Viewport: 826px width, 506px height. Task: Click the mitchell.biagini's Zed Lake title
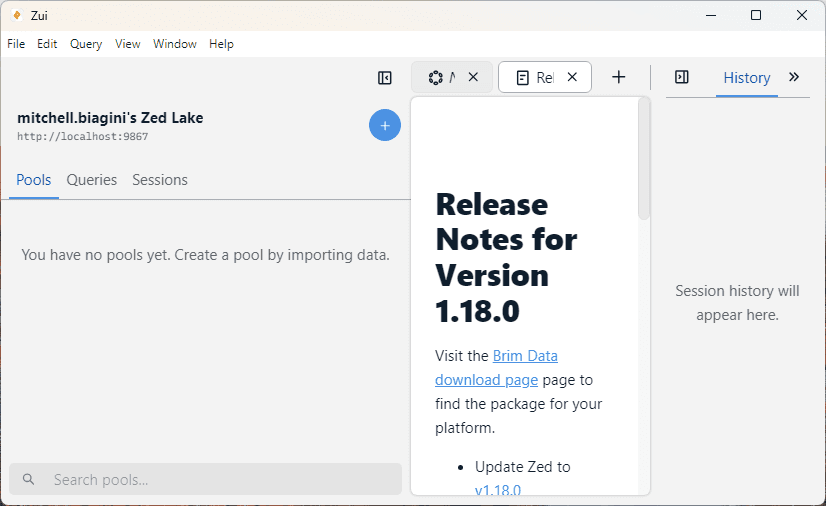(x=110, y=117)
